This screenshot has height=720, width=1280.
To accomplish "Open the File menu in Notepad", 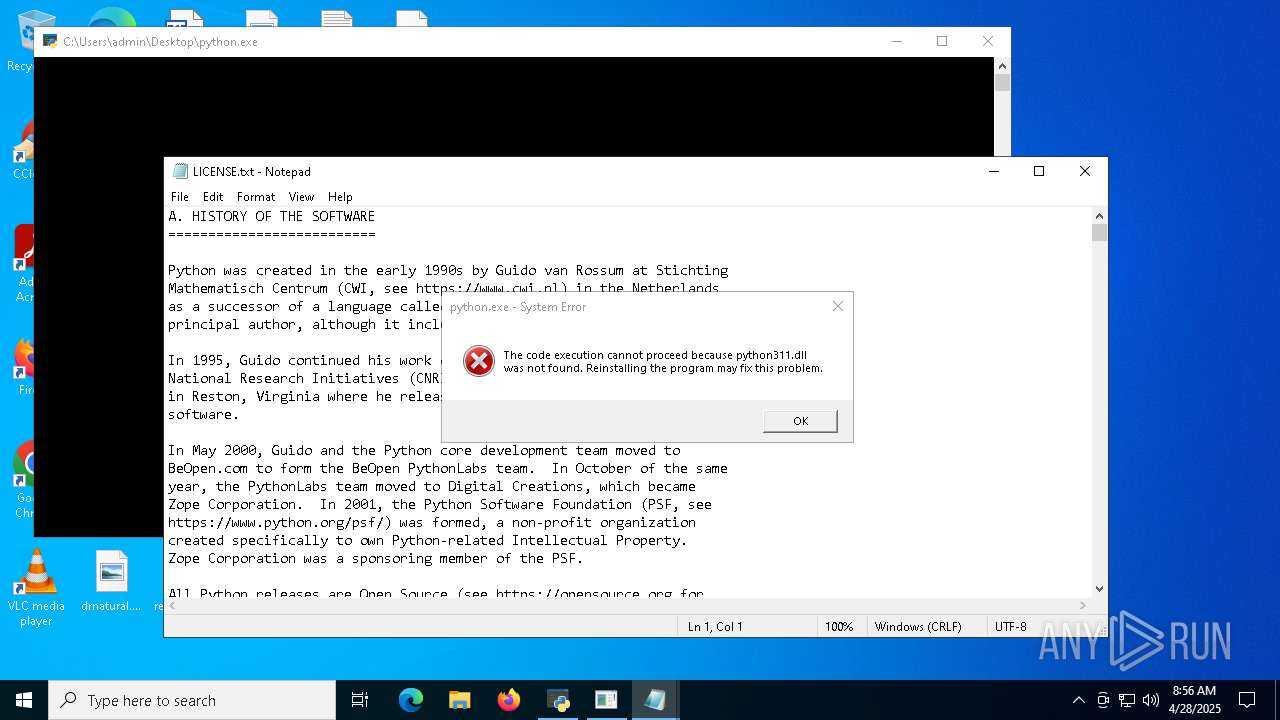I will click(x=180, y=197).
